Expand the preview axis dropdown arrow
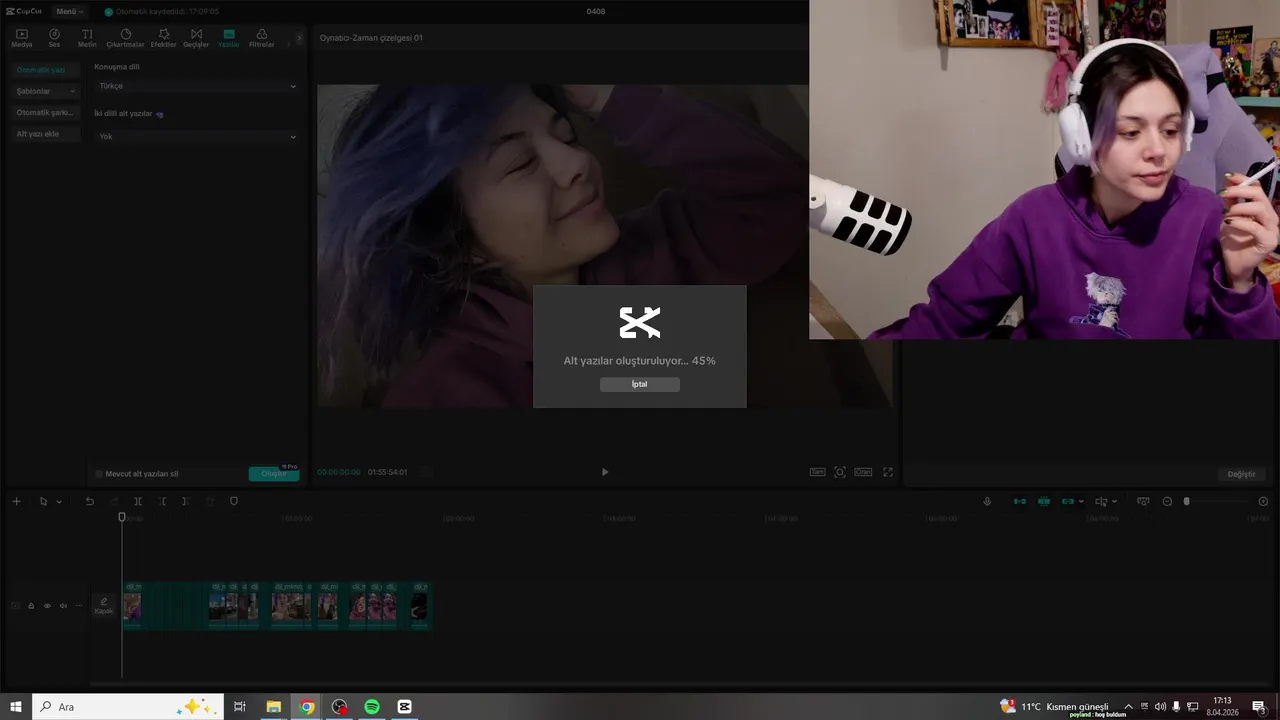1280x720 pixels. (1114, 502)
